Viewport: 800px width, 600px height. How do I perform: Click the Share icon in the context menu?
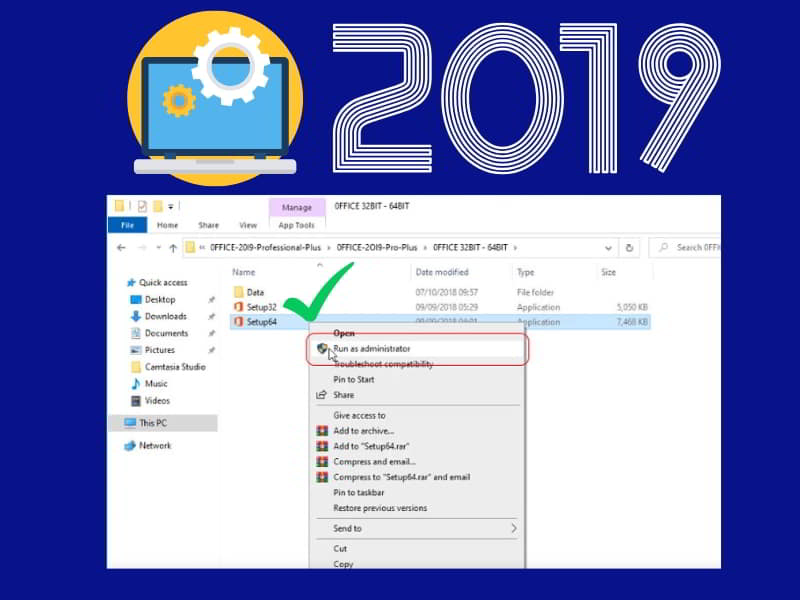322,395
